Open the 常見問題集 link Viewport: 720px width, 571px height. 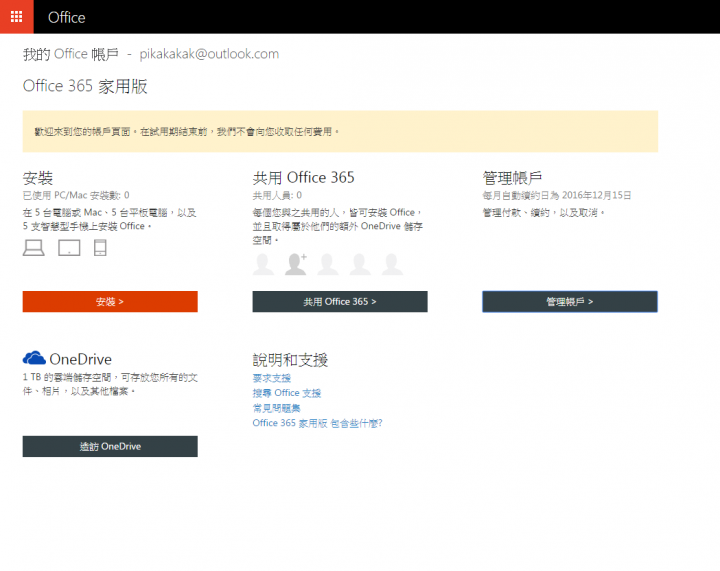[276, 408]
